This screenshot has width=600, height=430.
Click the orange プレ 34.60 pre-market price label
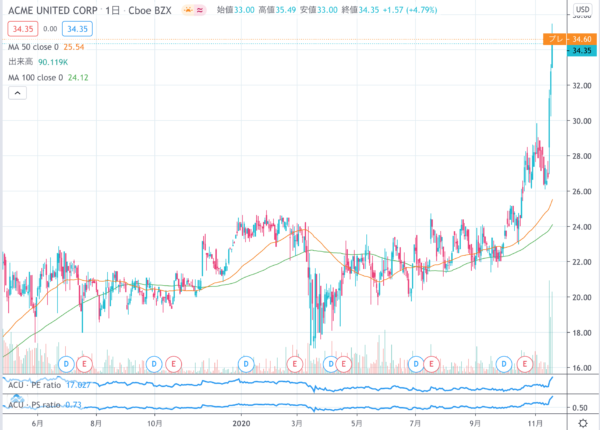click(x=569, y=39)
